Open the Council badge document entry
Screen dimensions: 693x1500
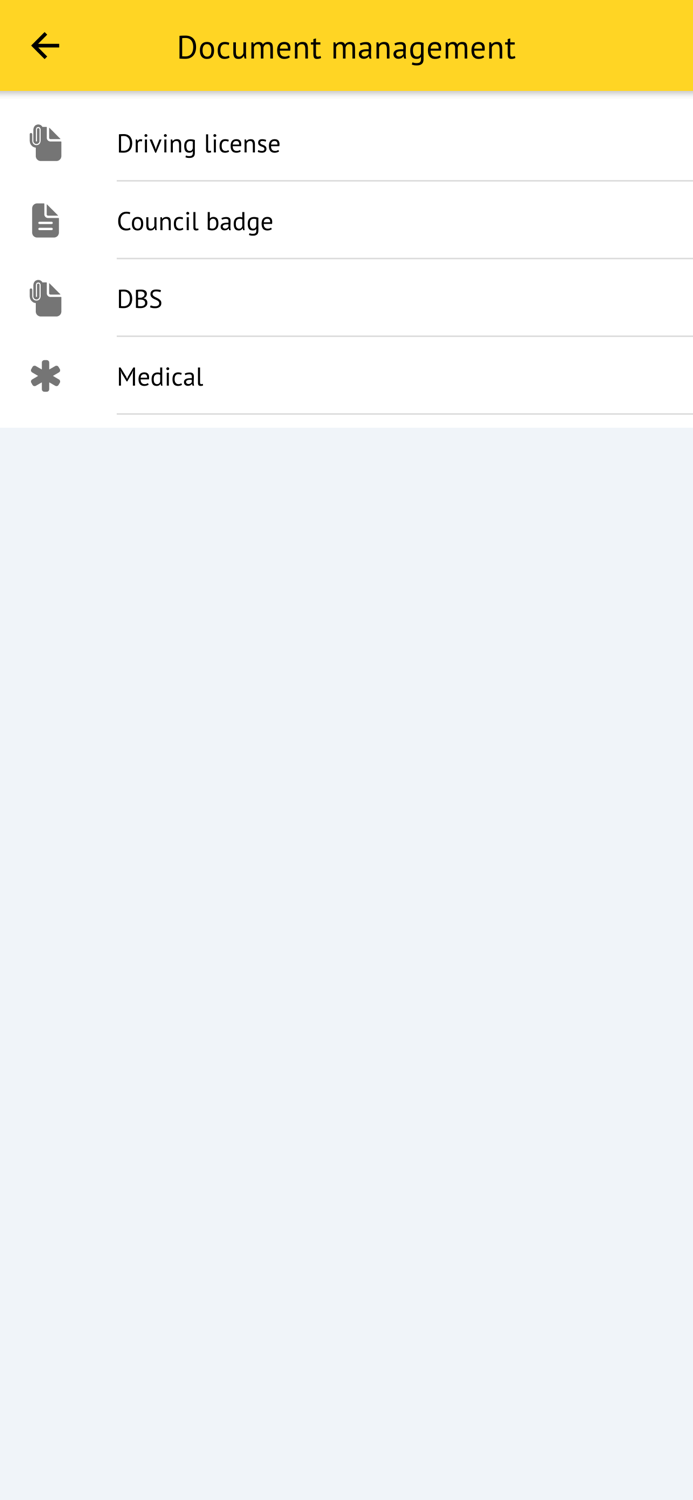coord(346,221)
